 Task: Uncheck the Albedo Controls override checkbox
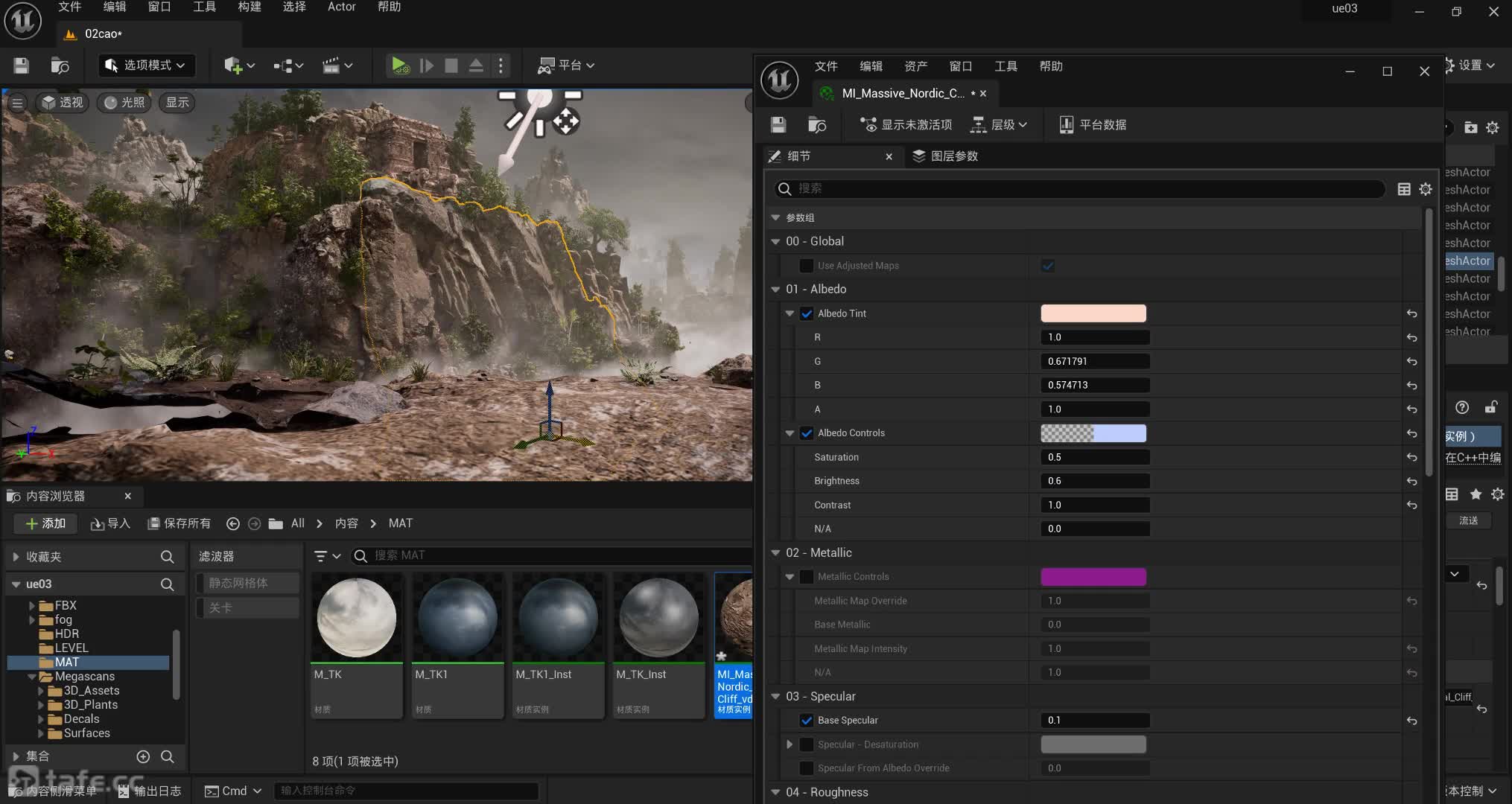(x=806, y=433)
